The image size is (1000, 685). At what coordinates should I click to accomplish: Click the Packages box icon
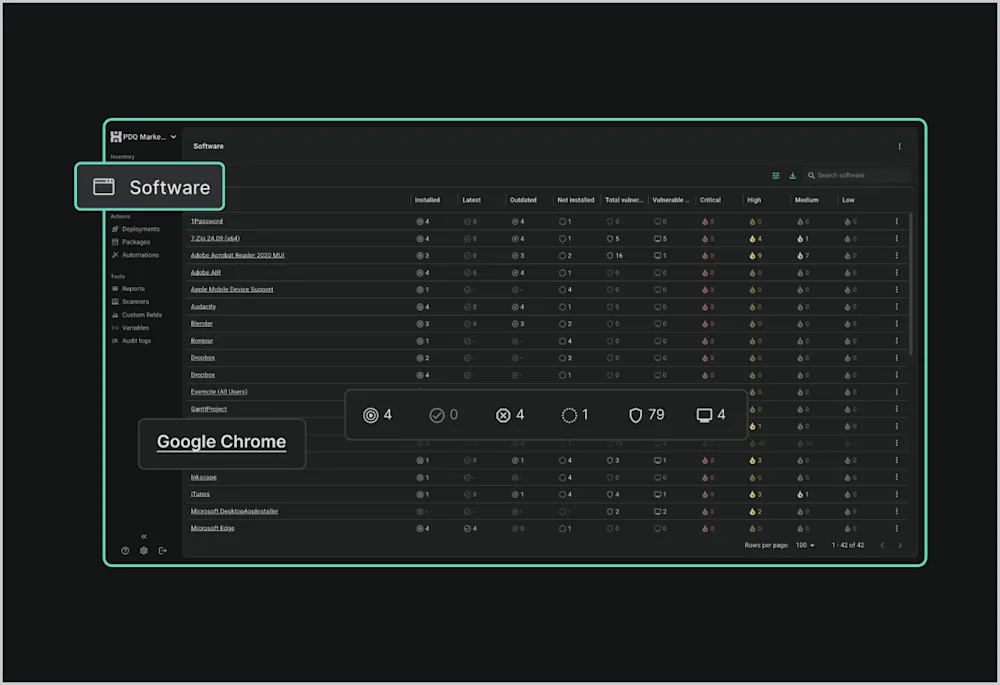point(115,242)
